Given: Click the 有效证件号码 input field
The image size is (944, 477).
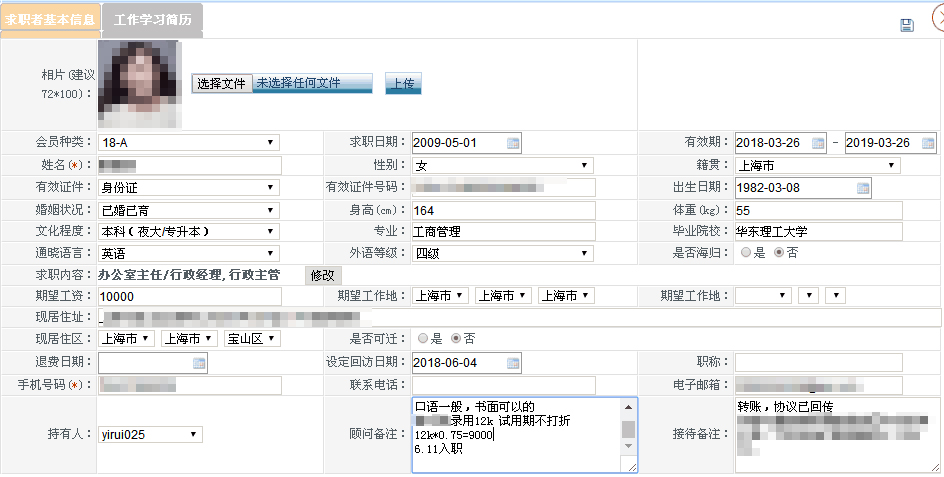Looking at the screenshot, I should 504,187.
